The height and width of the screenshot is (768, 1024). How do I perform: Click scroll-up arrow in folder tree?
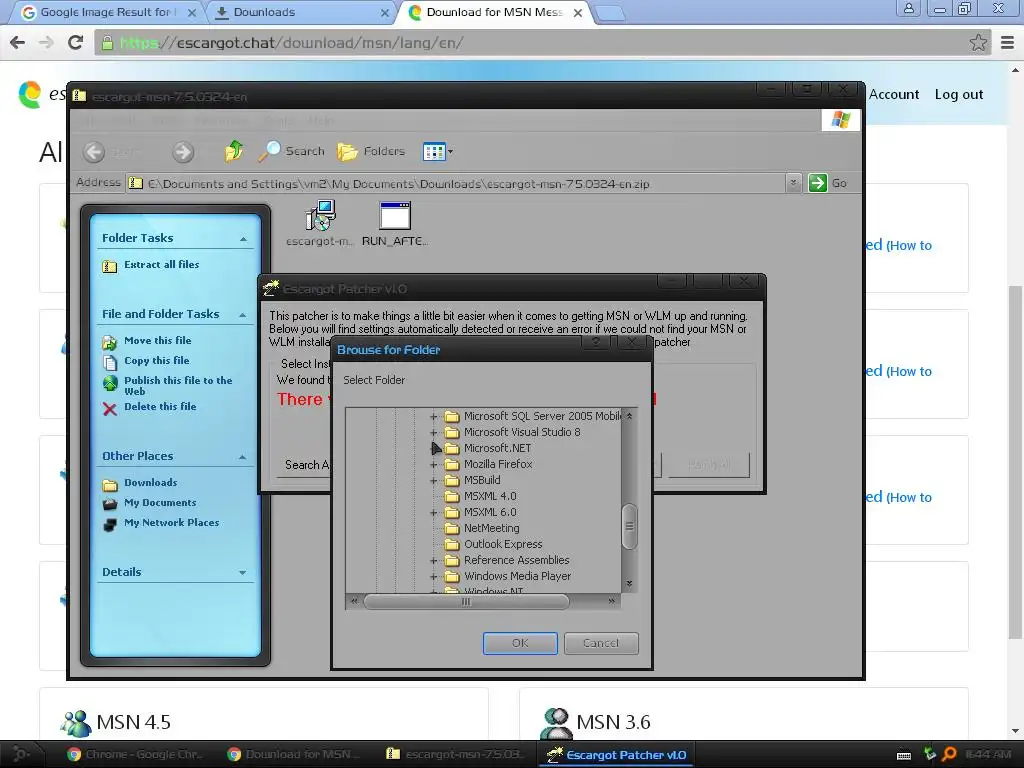pos(629,415)
